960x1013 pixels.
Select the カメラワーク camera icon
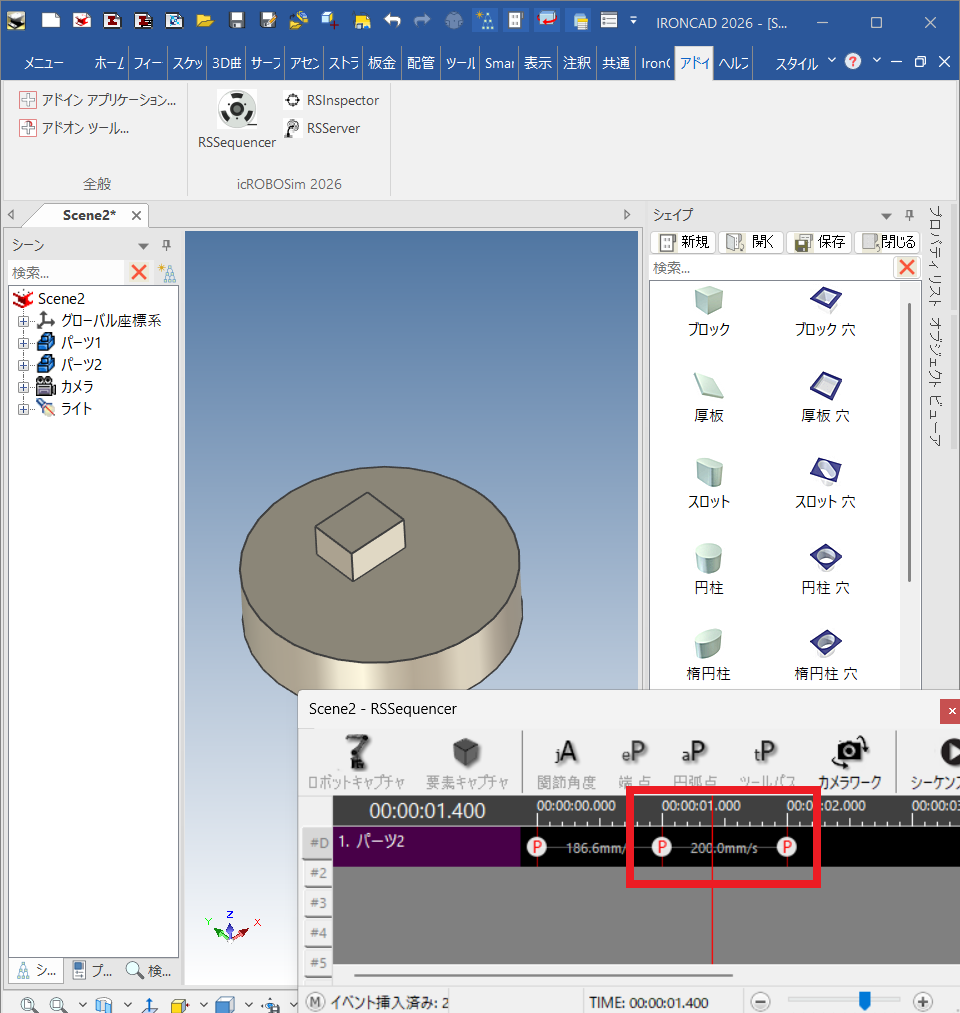coord(850,753)
